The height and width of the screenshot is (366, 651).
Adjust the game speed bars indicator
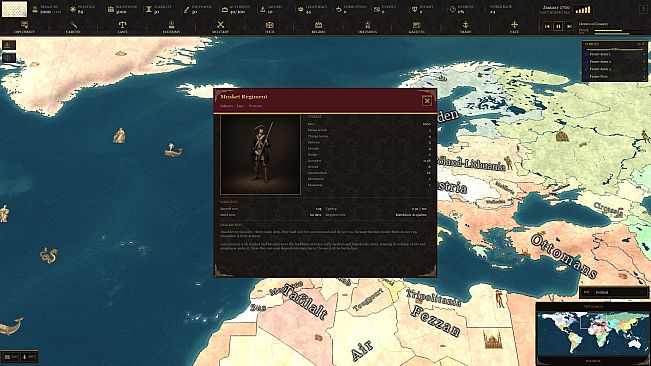point(583,10)
